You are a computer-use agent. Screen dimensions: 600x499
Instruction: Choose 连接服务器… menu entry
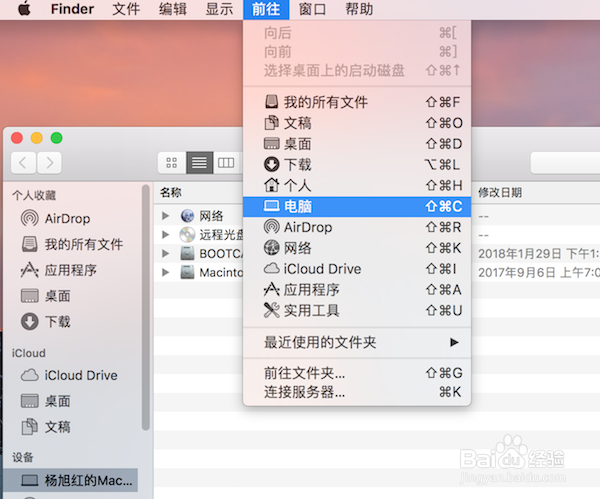[x=357, y=392]
